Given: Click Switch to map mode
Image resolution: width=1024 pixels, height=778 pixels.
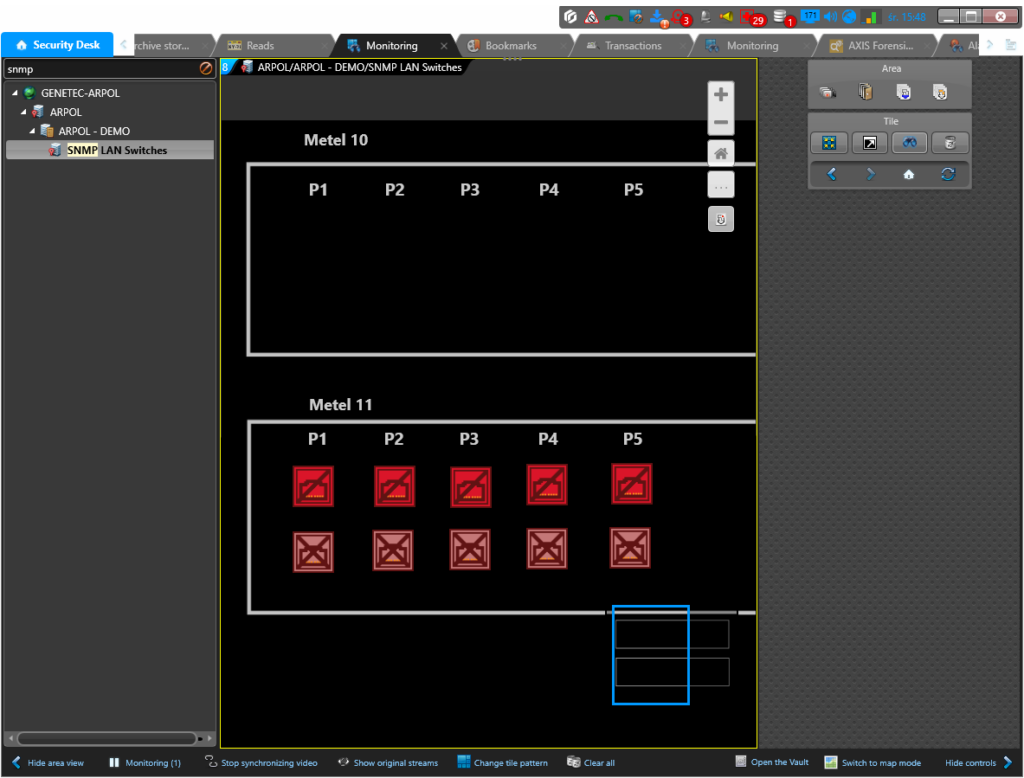Looking at the screenshot, I should 872,763.
